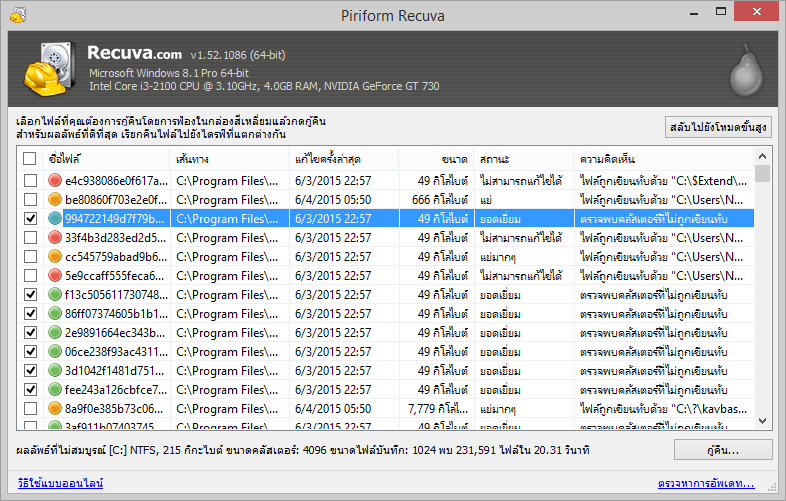Check the box for cc545759abad9b6 file
This screenshot has width=786, height=501.
click(x=31, y=257)
